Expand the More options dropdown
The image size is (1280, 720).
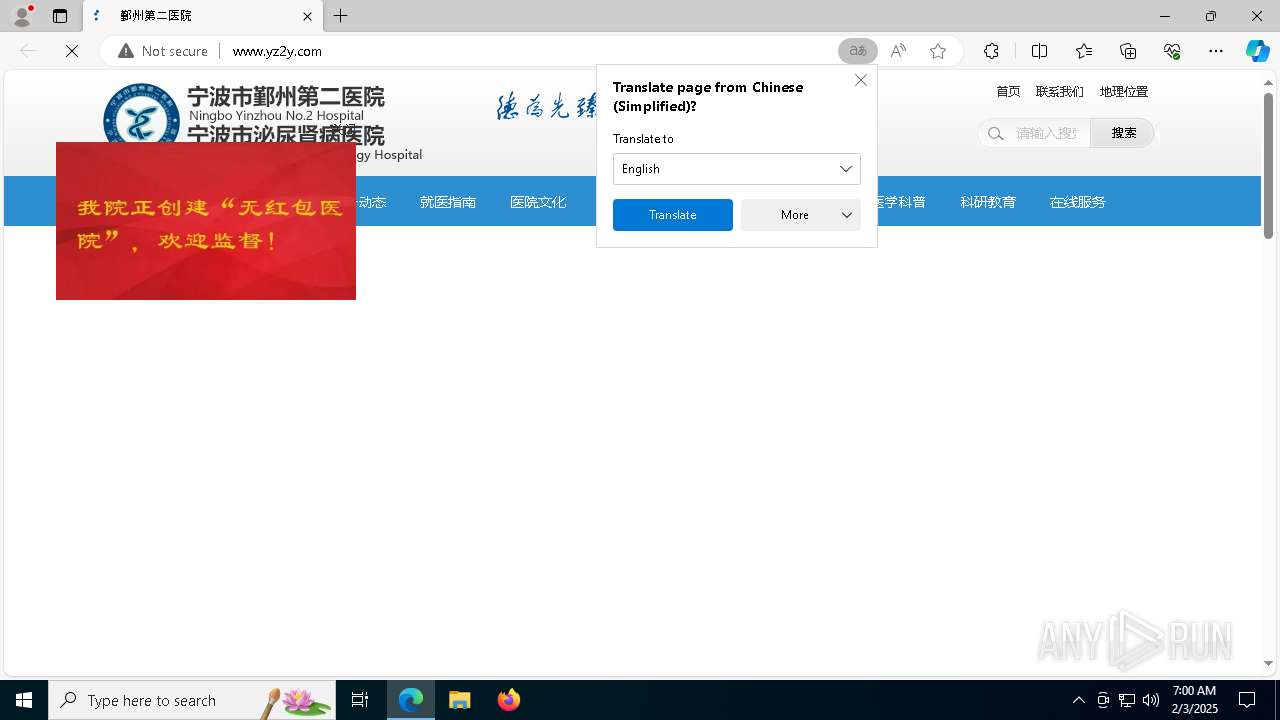(x=801, y=215)
